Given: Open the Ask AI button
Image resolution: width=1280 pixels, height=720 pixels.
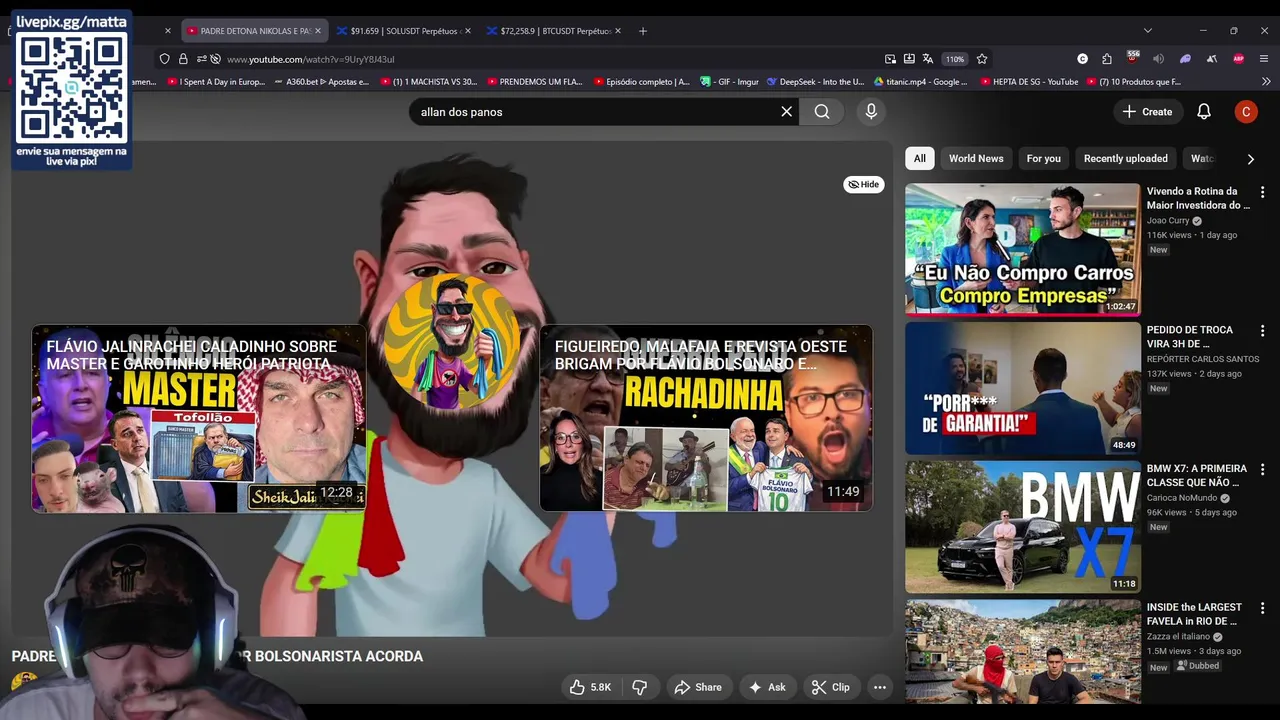Looking at the screenshot, I should (x=767, y=687).
